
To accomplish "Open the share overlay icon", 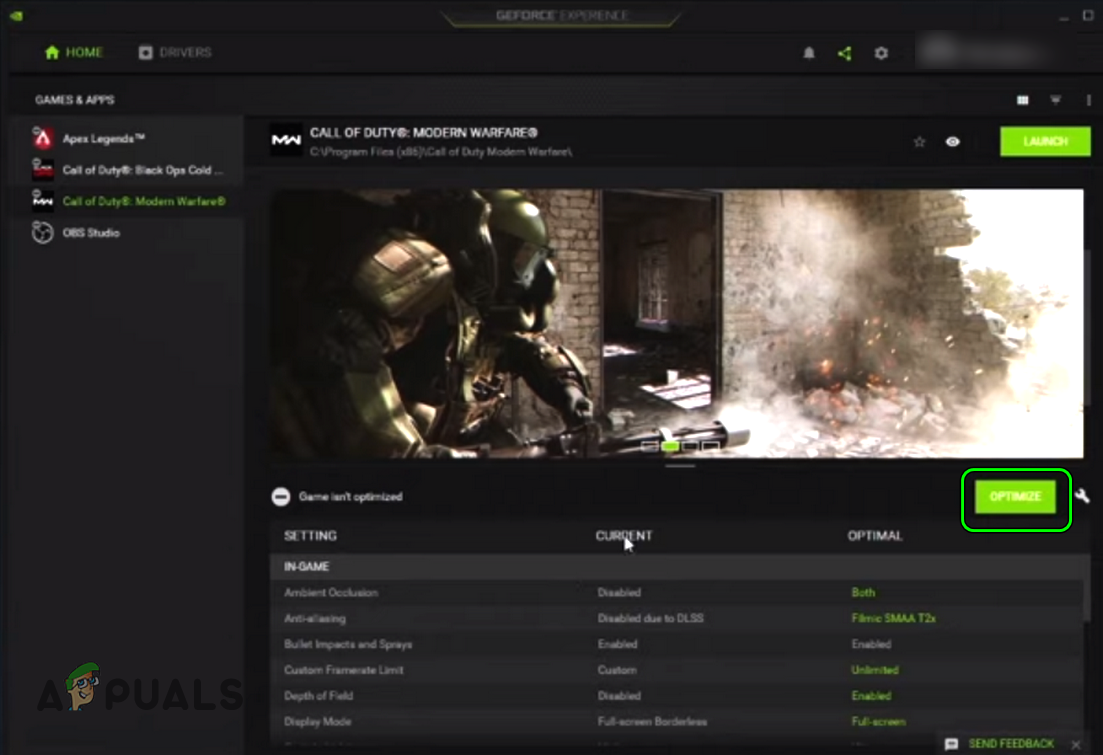I will coord(845,53).
